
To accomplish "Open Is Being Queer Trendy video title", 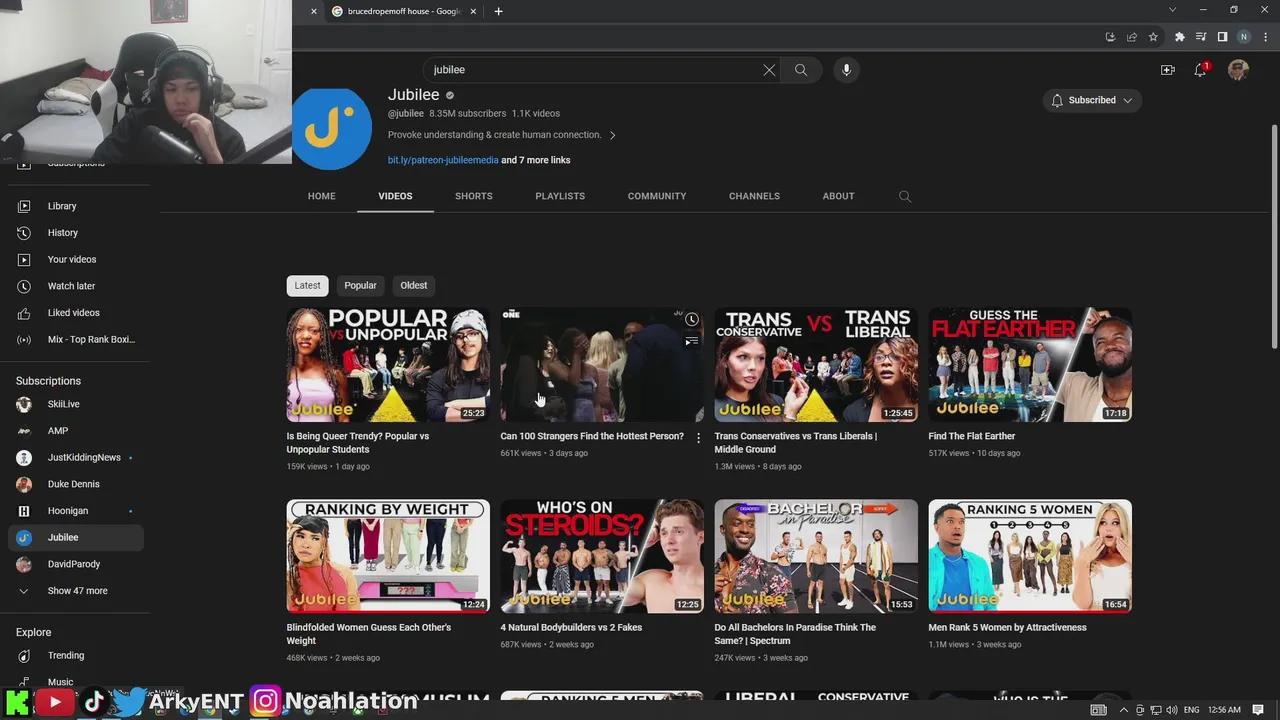I will click(x=358, y=443).
